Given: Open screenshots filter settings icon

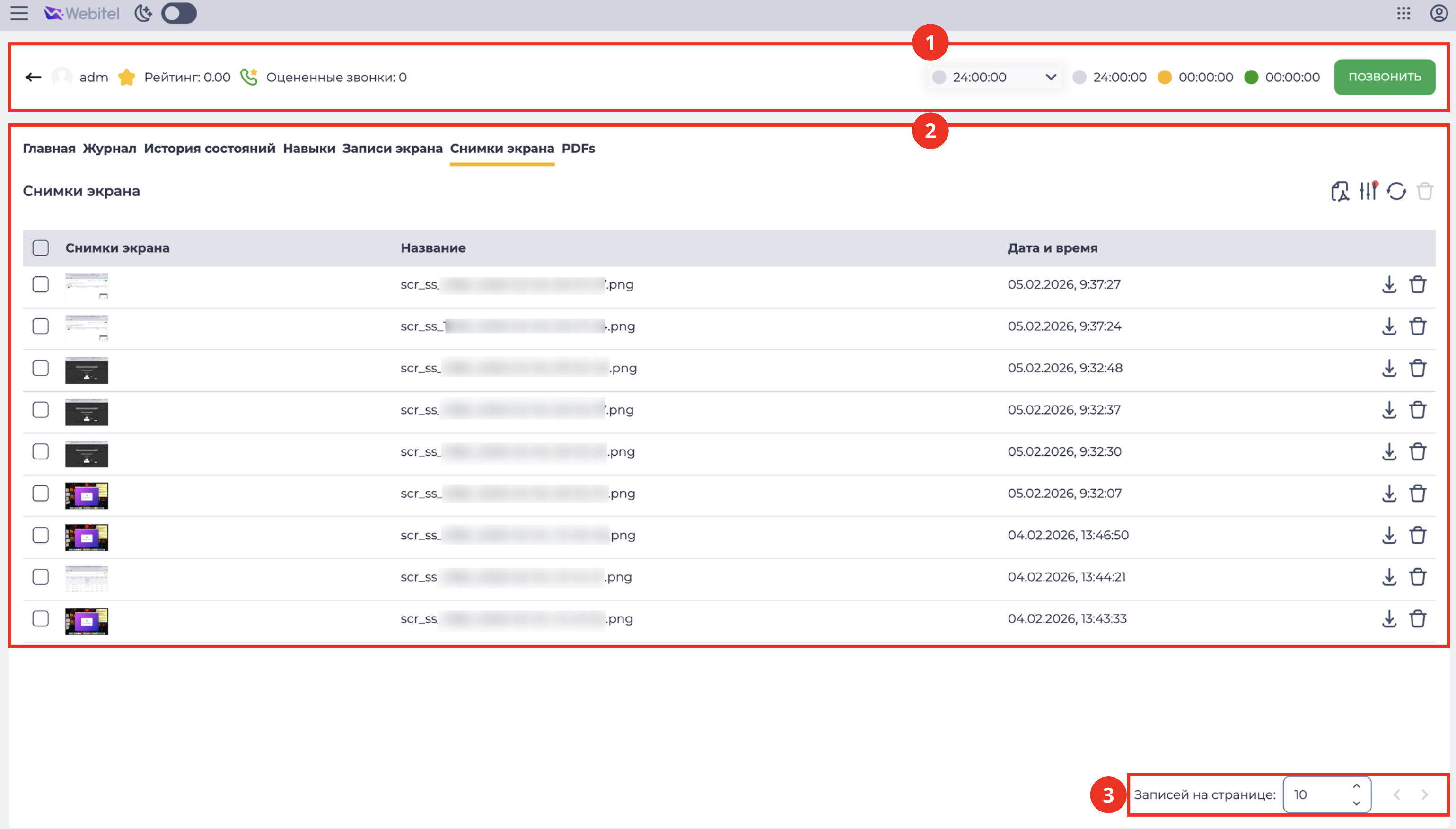Looking at the screenshot, I should click(x=1368, y=191).
